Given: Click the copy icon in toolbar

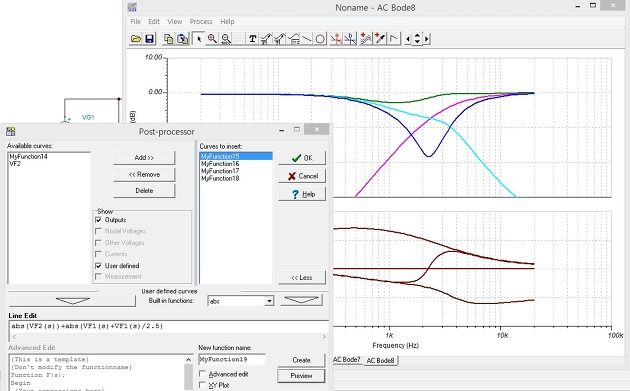Looking at the screenshot, I should click(168, 39).
